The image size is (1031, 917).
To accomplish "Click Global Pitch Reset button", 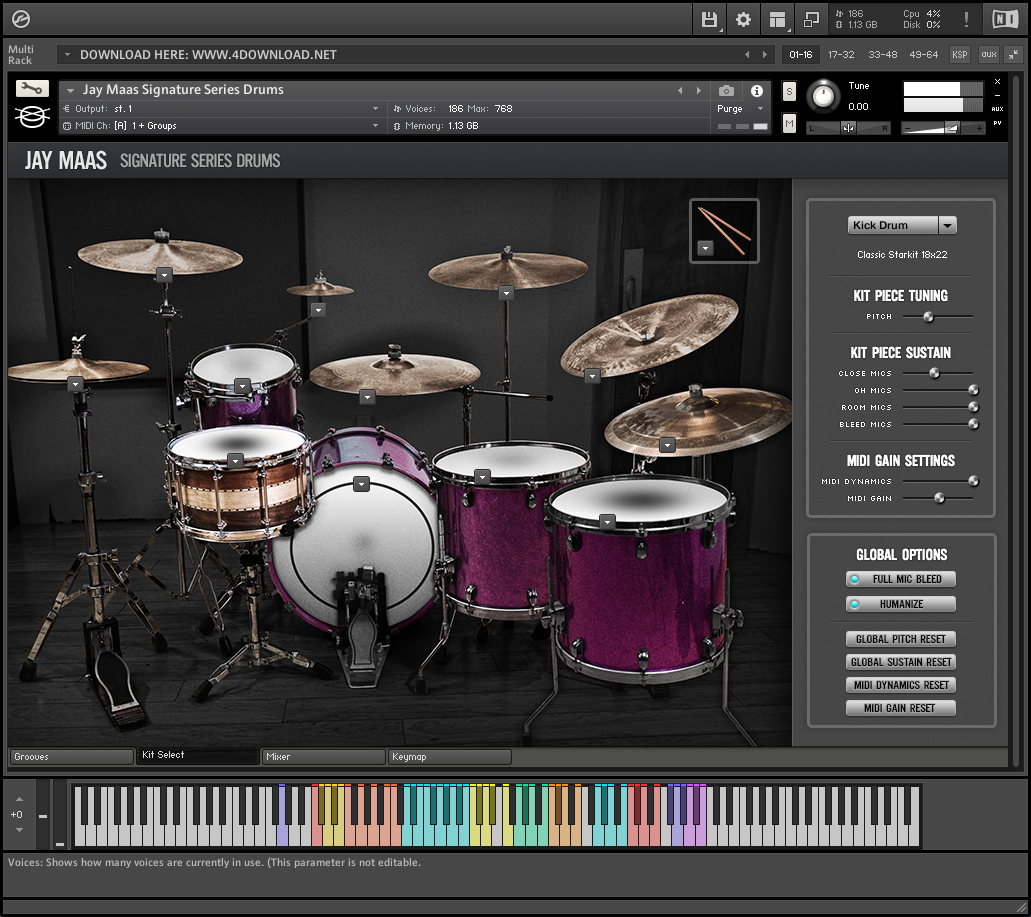I will 901,639.
